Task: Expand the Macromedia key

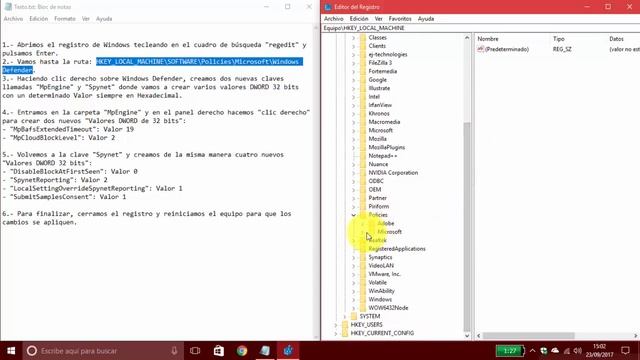Action: point(353,122)
